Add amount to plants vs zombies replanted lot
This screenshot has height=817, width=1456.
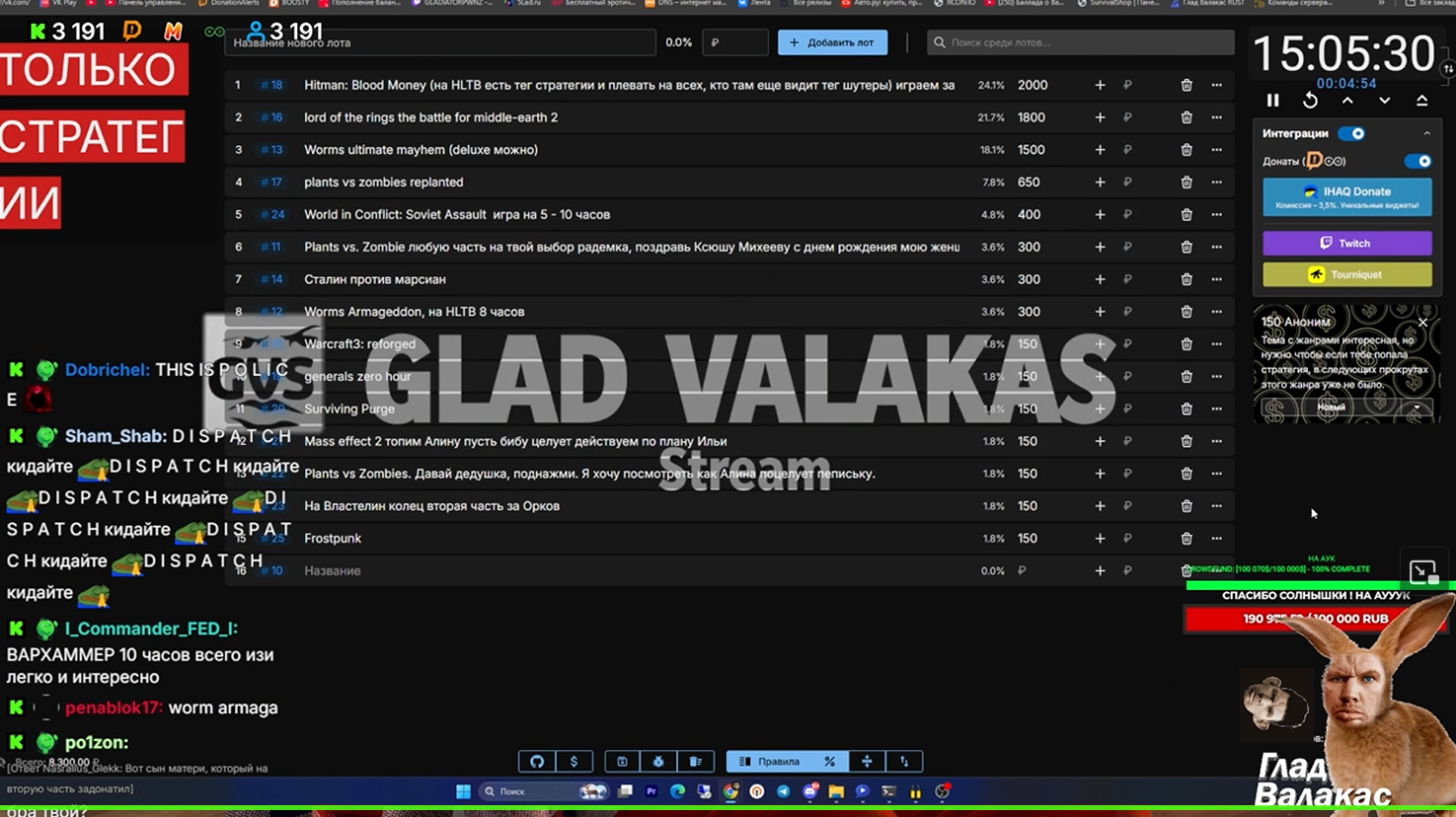point(1100,183)
